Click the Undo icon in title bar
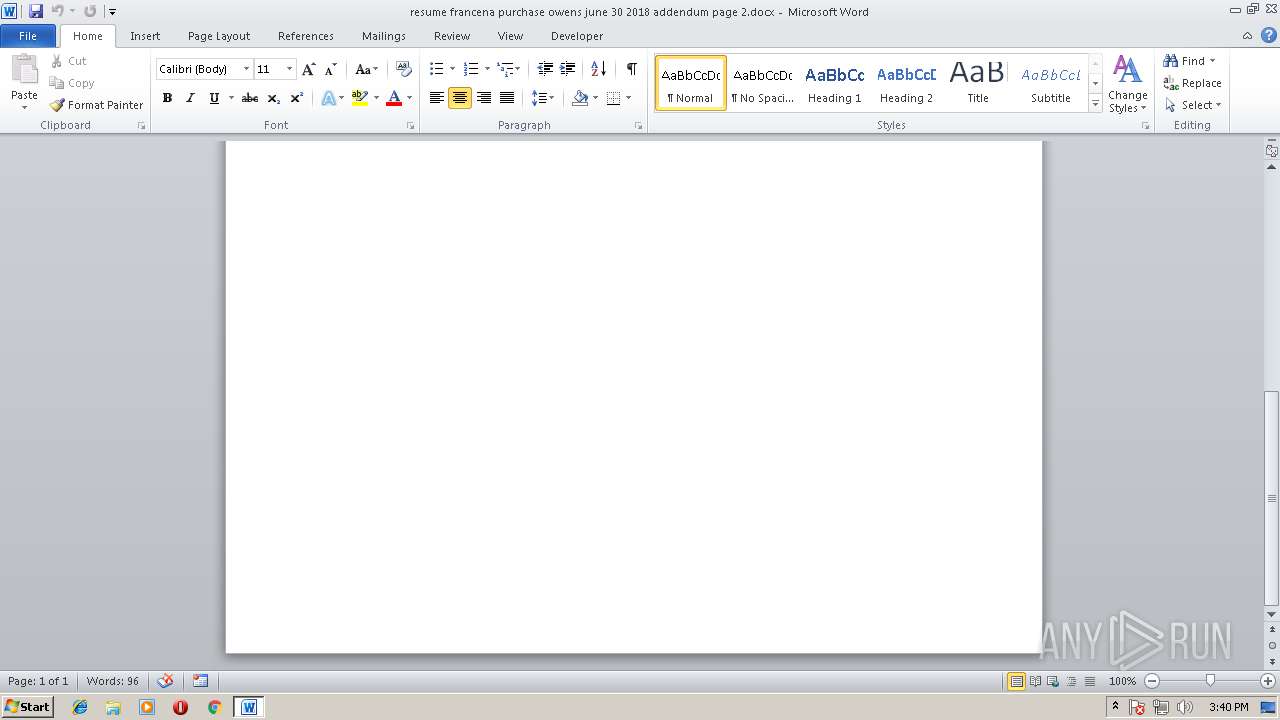Viewport: 1280px width, 720px height. (57, 11)
